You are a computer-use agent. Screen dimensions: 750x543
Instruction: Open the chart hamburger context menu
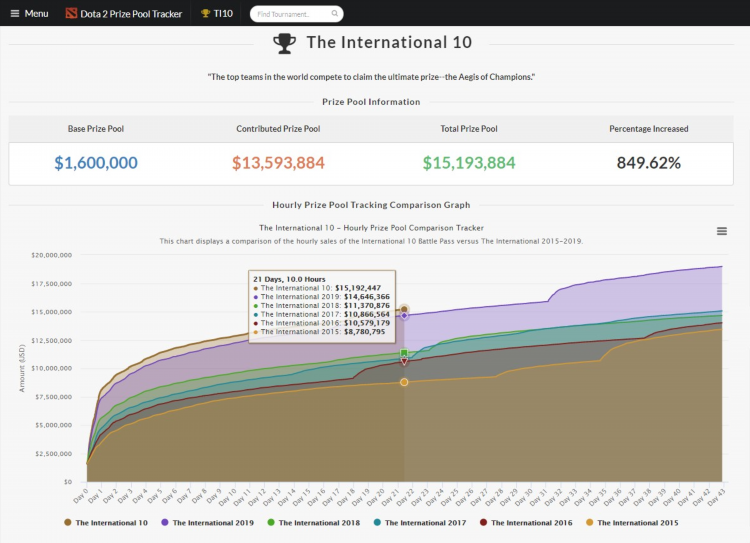tap(722, 232)
